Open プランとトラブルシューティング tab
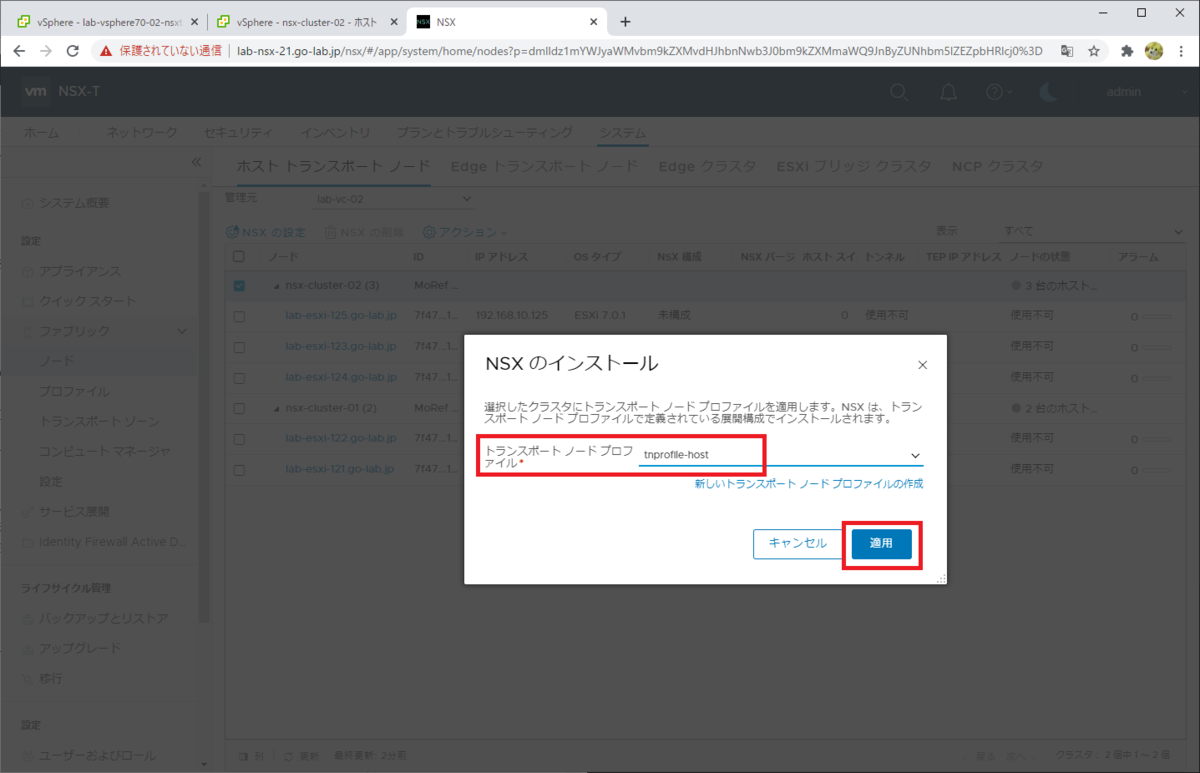 484,133
